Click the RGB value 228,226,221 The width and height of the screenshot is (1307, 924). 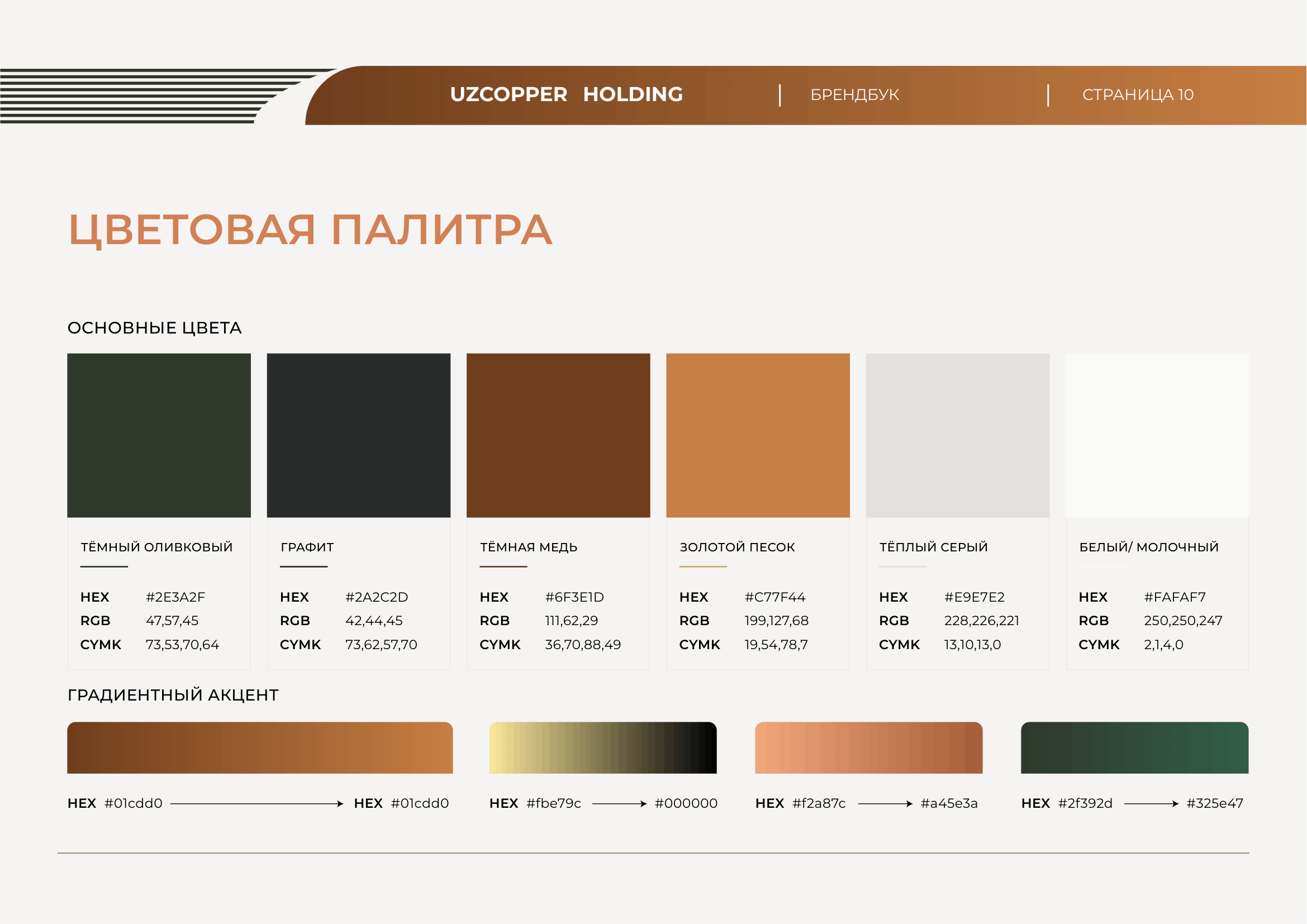982,621
